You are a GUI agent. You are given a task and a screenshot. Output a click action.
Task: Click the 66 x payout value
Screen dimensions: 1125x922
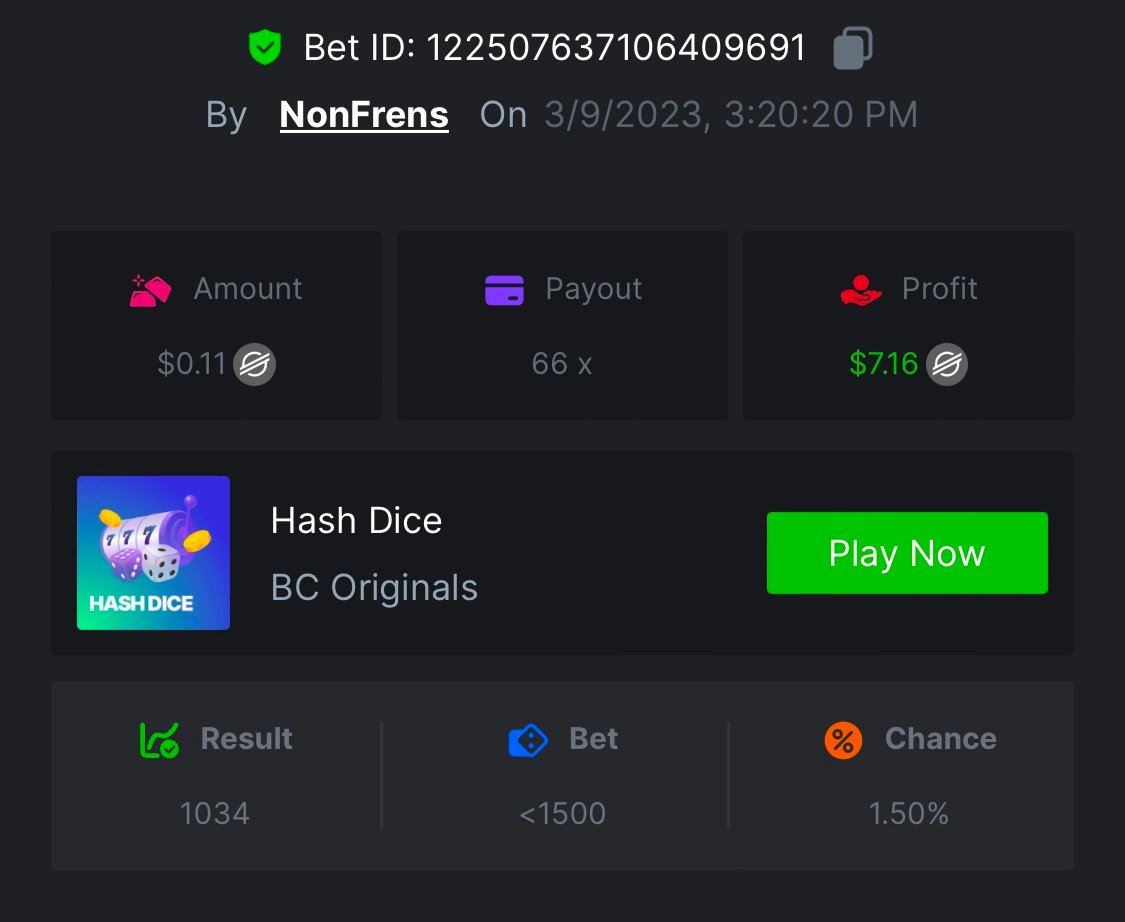point(562,364)
